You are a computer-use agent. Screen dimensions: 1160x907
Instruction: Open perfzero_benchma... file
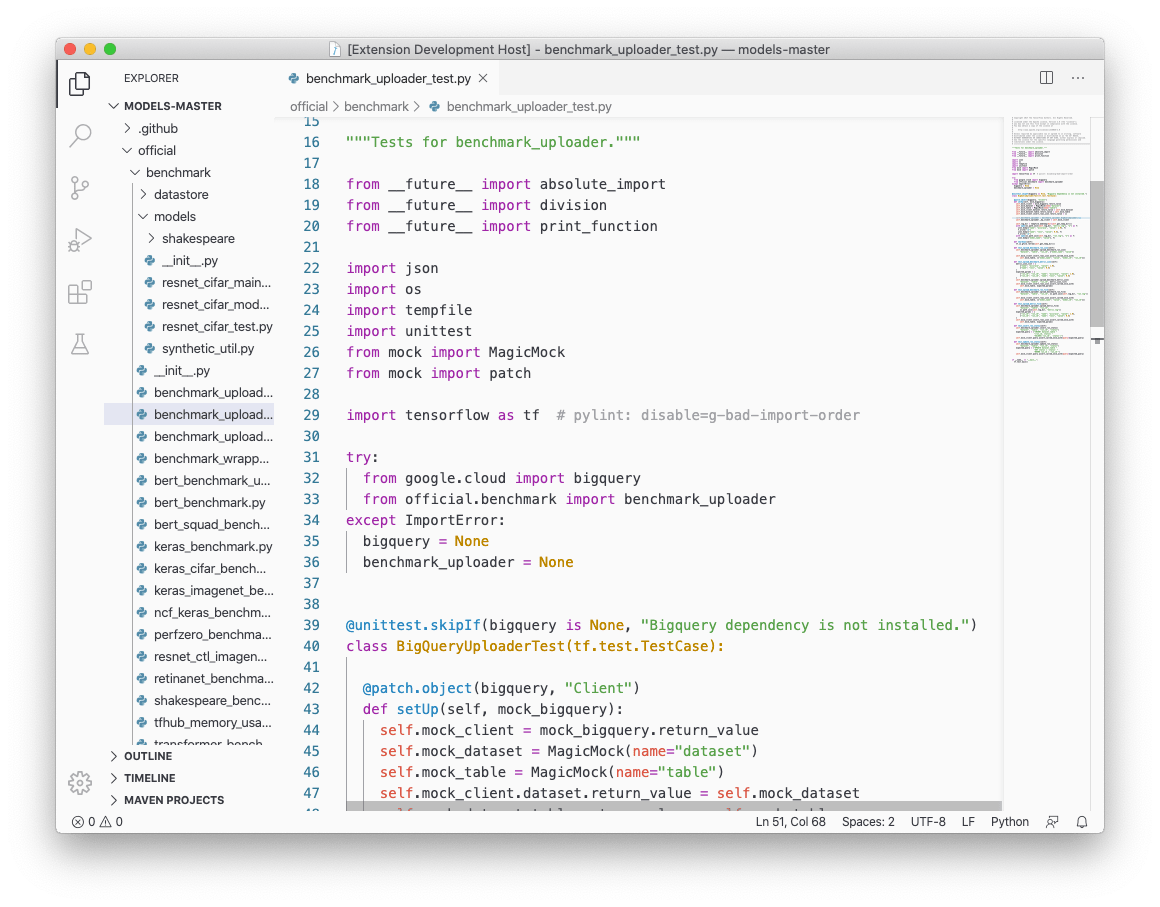(189, 635)
